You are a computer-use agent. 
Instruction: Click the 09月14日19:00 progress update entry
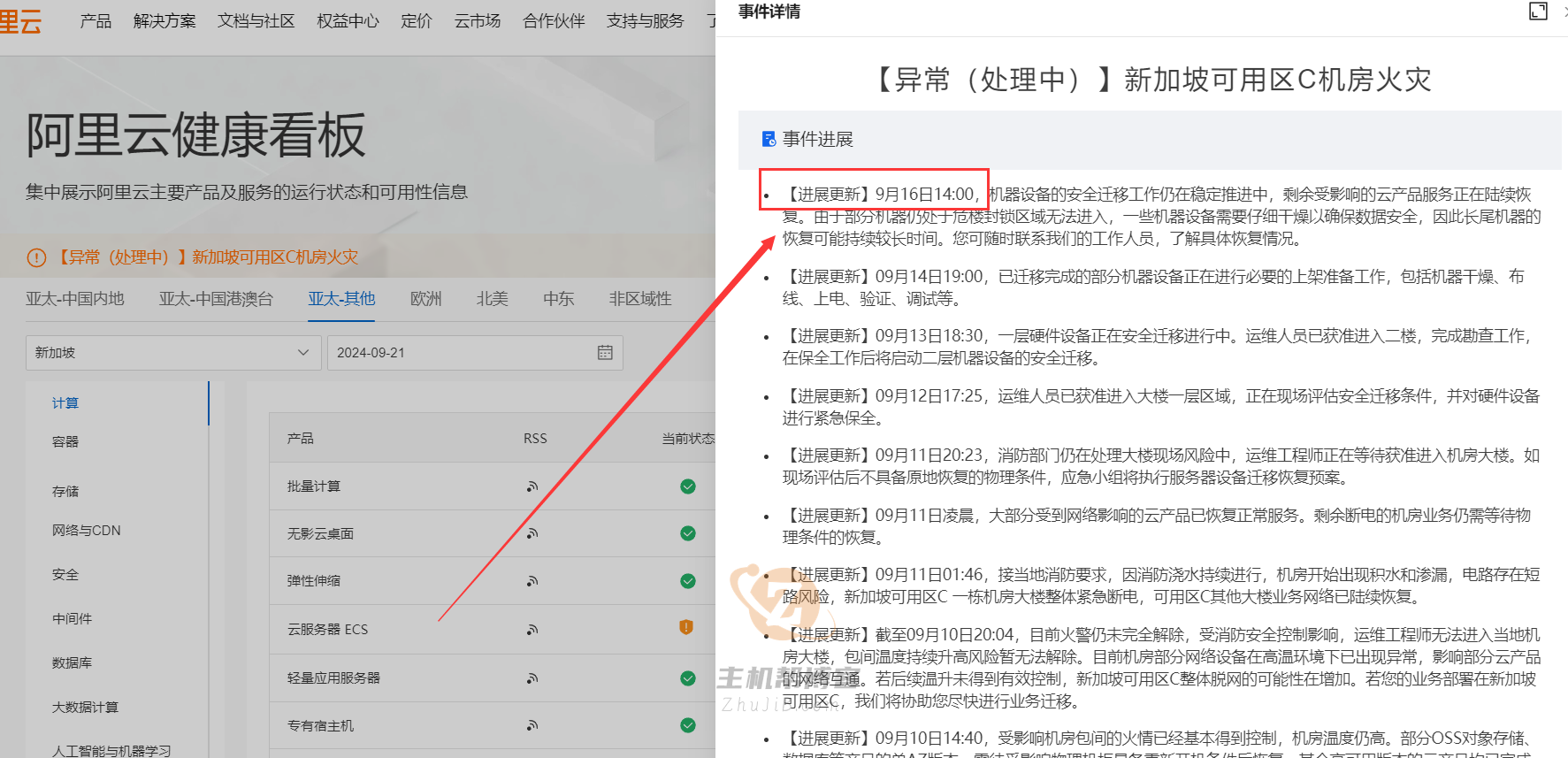pyautogui.click(x=1153, y=287)
